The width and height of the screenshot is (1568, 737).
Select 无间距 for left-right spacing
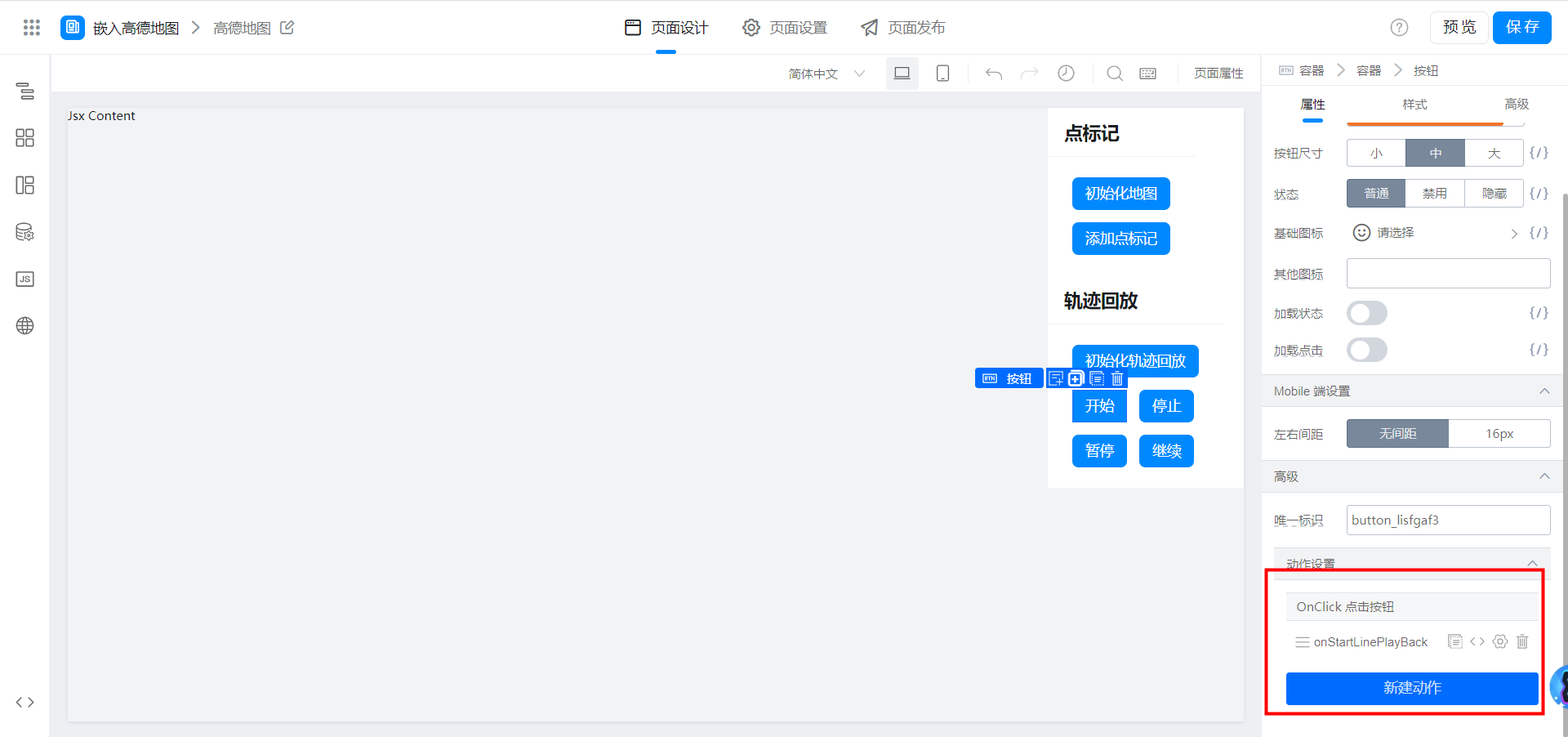(1397, 434)
